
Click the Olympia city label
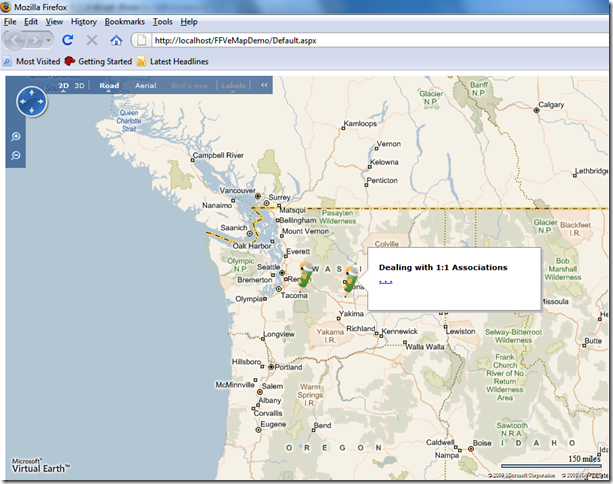tap(249, 299)
